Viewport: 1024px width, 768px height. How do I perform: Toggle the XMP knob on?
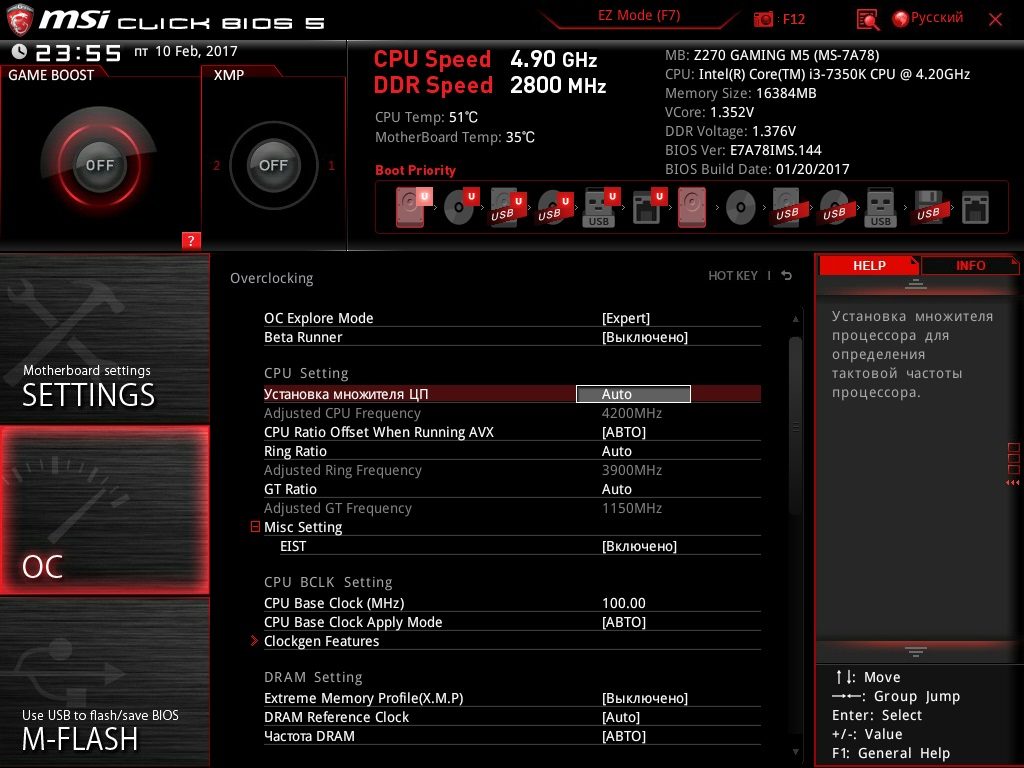click(273, 165)
